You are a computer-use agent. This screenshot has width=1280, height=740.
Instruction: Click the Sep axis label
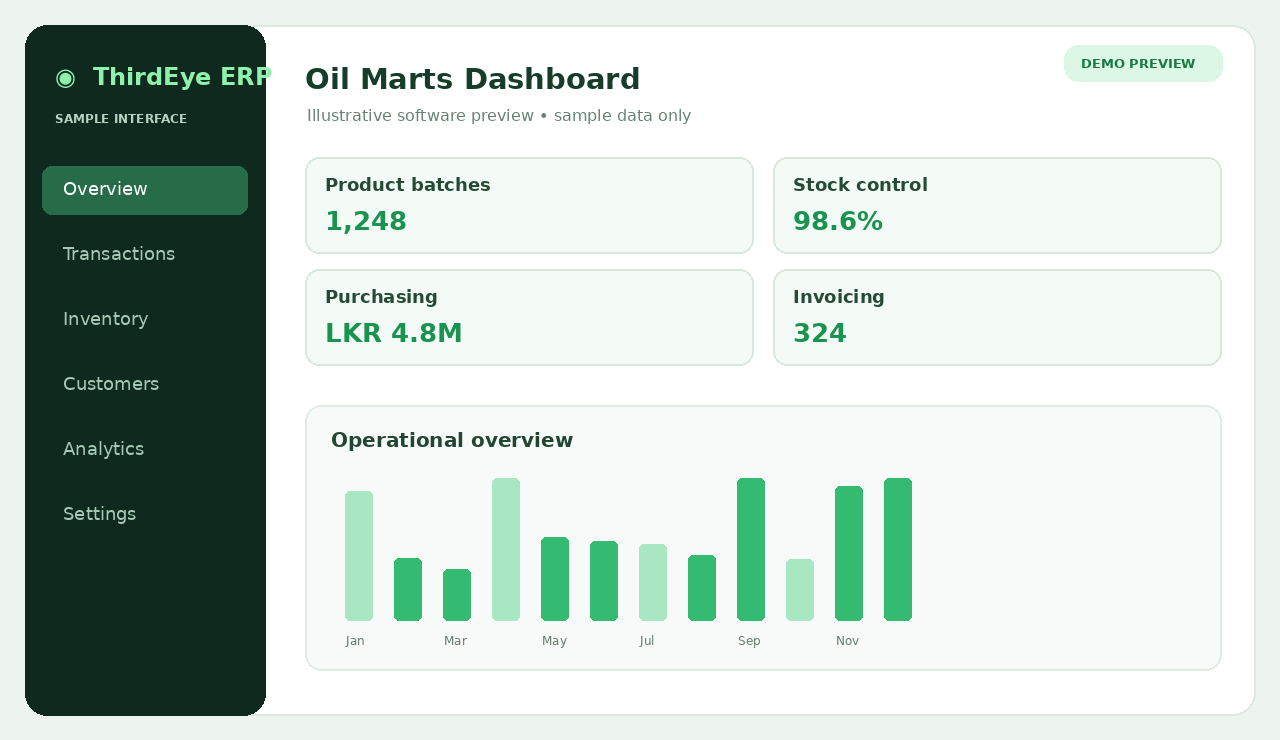[x=749, y=641]
